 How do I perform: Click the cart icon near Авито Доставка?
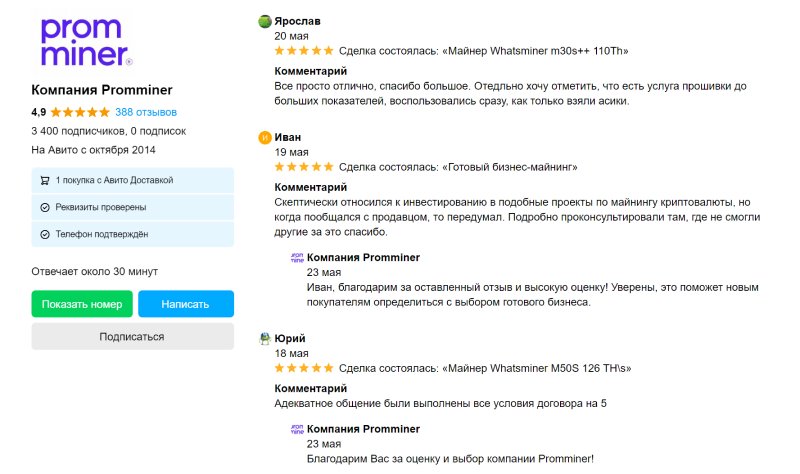point(45,181)
